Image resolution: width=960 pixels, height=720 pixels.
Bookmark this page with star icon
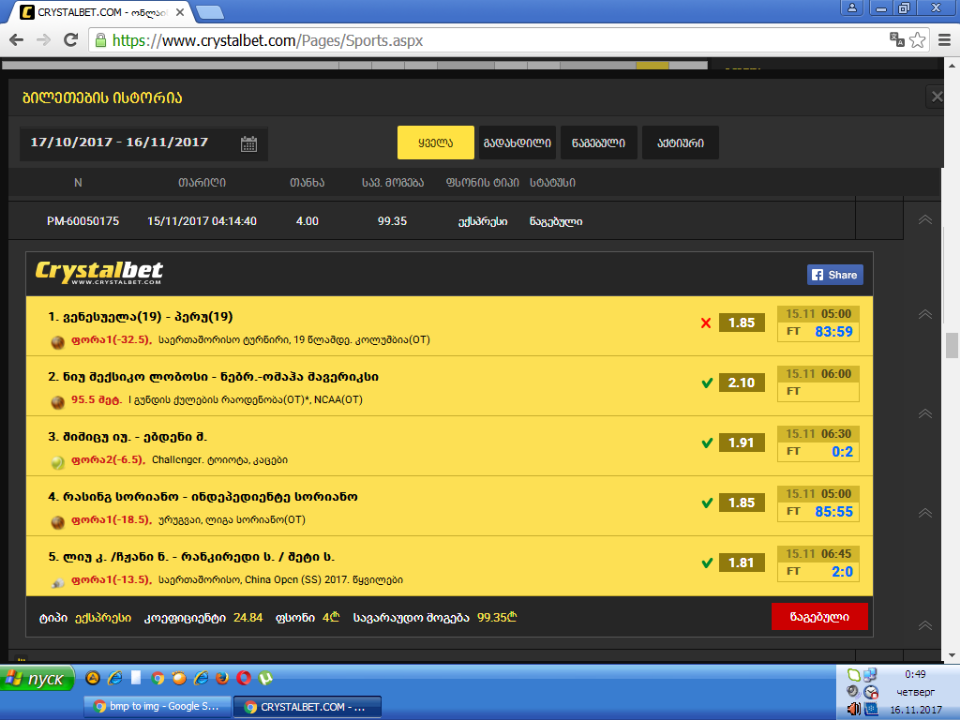917,40
